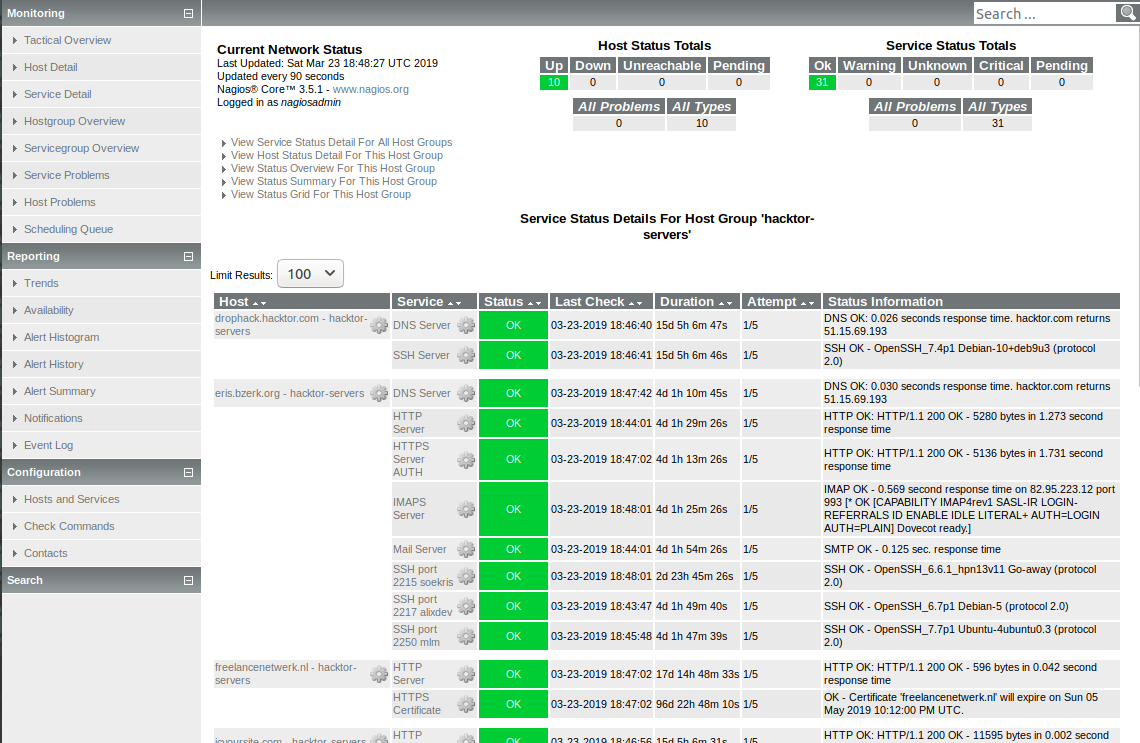Click View Status Grid For This Host Group
The height and width of the screenshot is (743, 1140).
321,195
